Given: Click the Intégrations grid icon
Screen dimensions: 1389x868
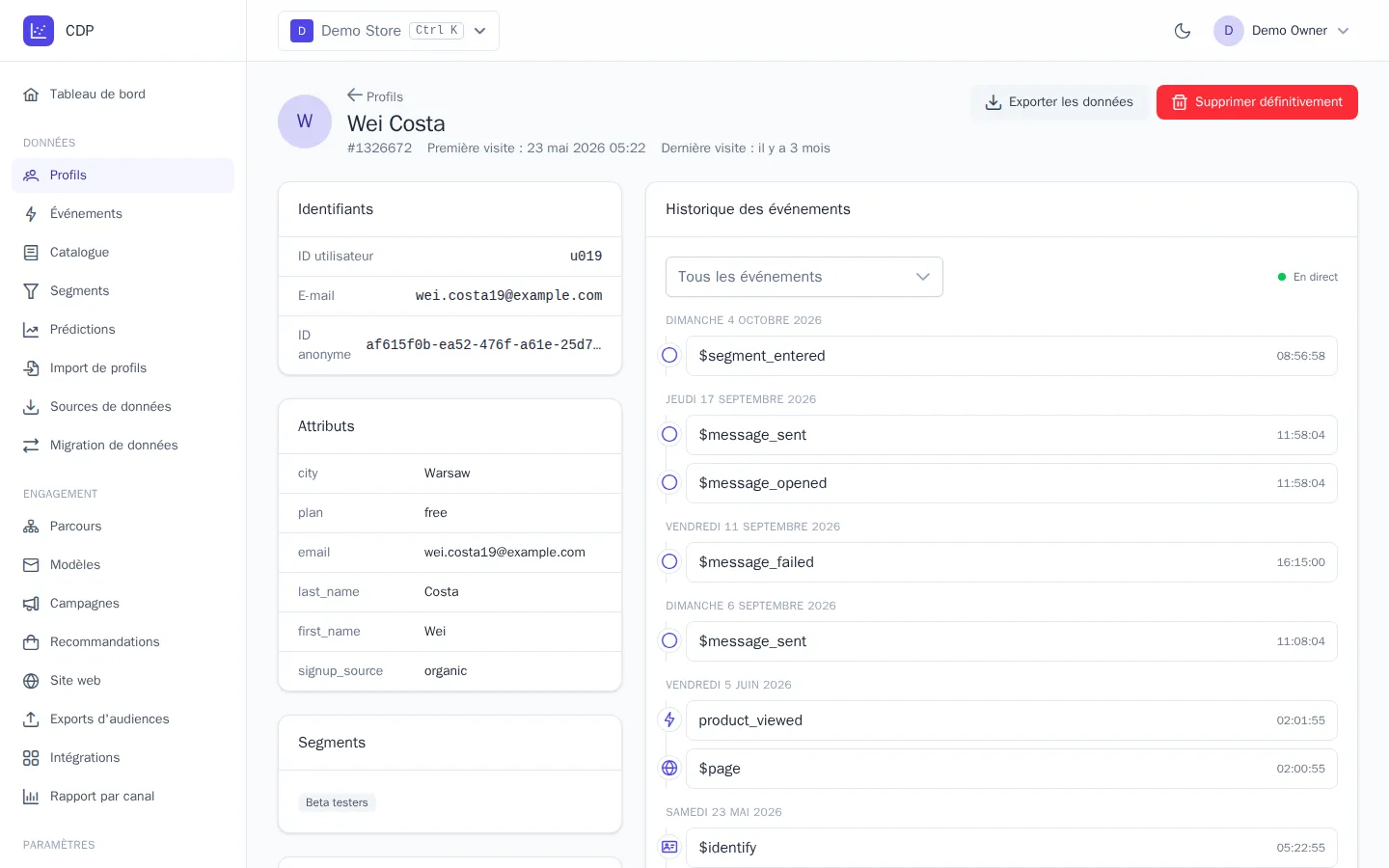Looking at the screenshot, I should click(31, 758).
